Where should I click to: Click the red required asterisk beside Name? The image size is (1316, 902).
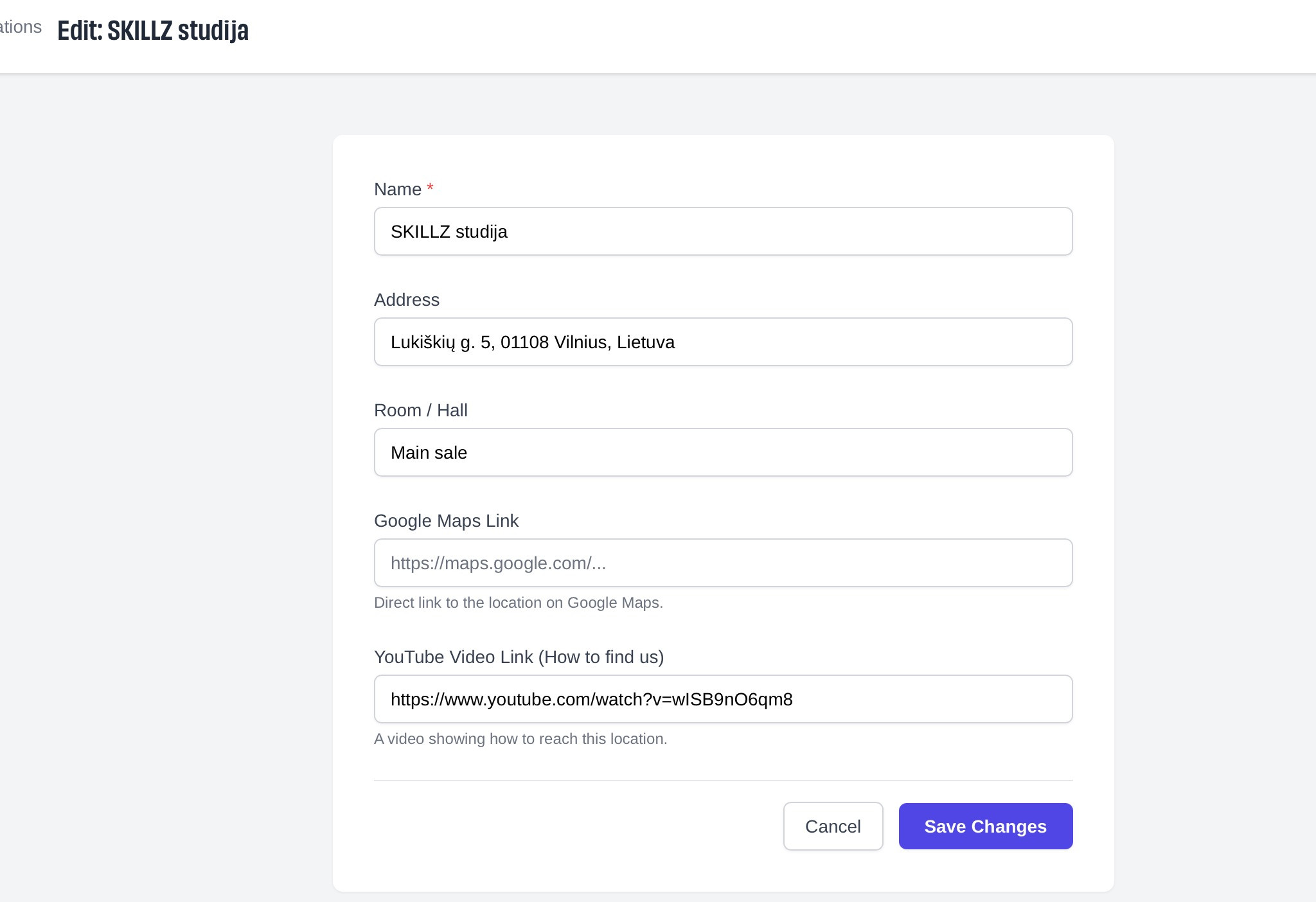click(x=430, y=188)
